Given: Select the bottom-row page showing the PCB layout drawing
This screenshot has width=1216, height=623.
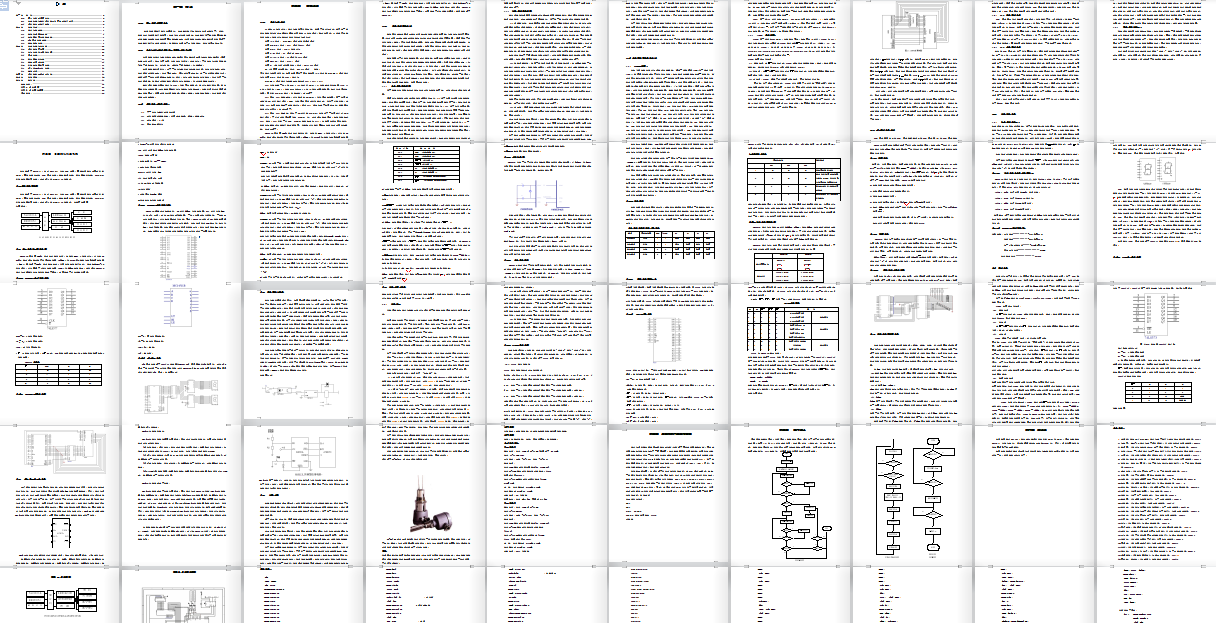Looking at the screenshot, I should pos(182,595).
